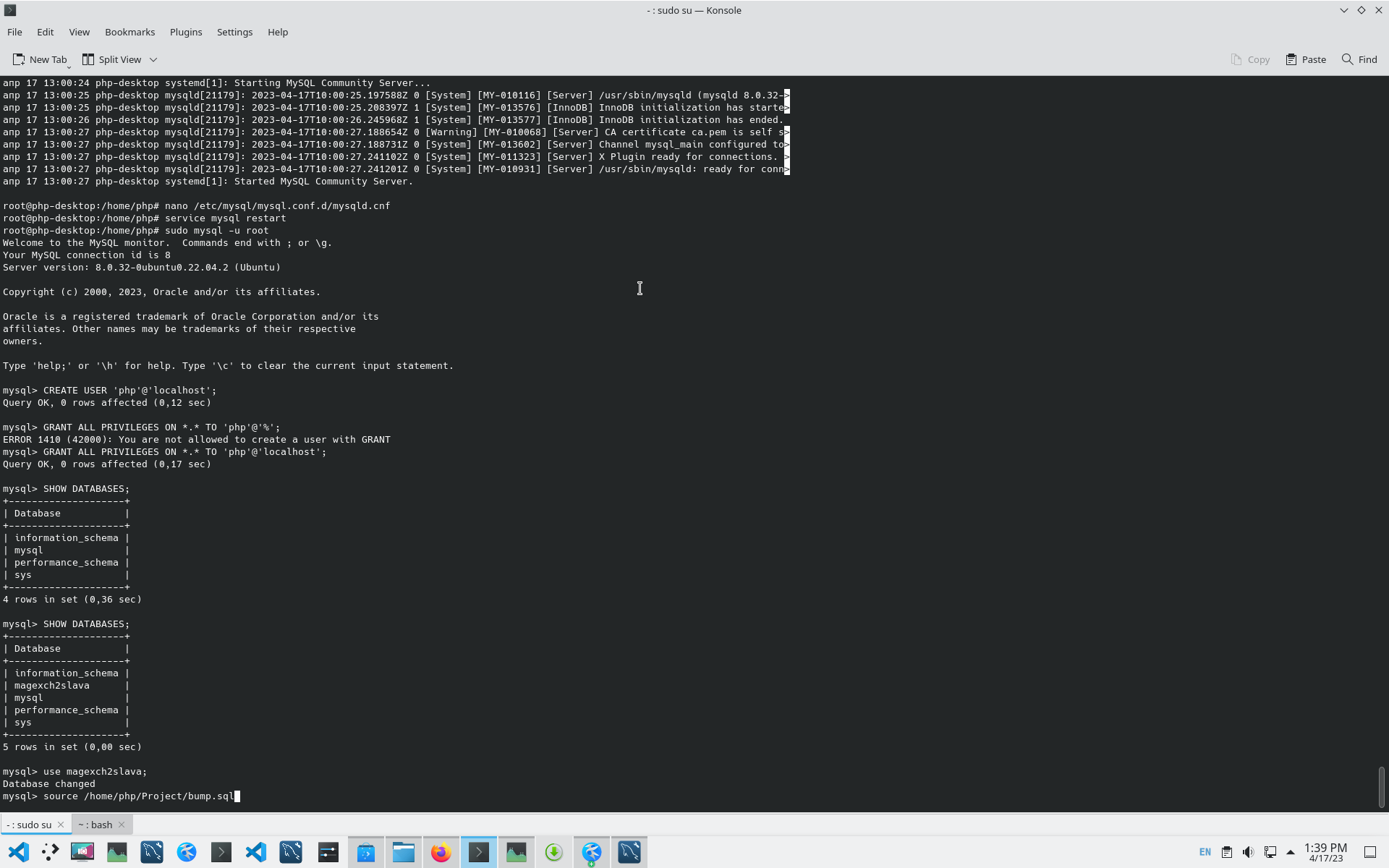Screen dimensions: 1389x868
Task: Expand the Split View dropdown arrow
Action: (153, 59)
